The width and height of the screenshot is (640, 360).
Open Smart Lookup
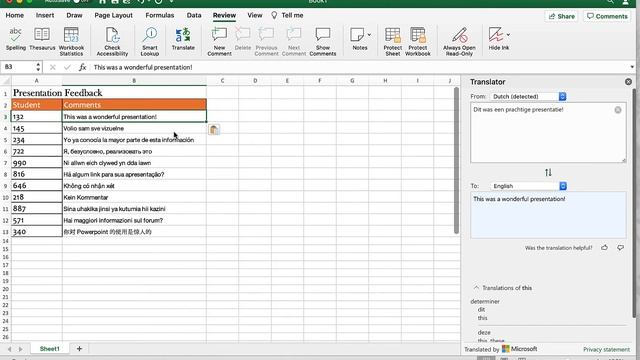(150, 42)
